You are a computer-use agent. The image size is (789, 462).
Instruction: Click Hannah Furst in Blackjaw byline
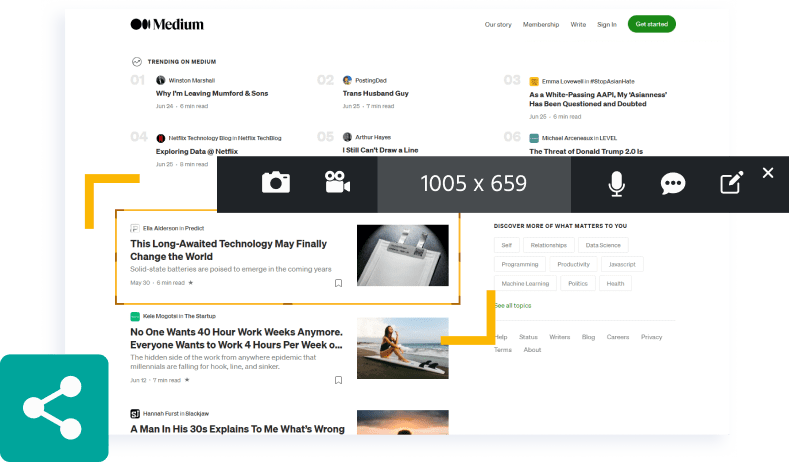[176, 414]
